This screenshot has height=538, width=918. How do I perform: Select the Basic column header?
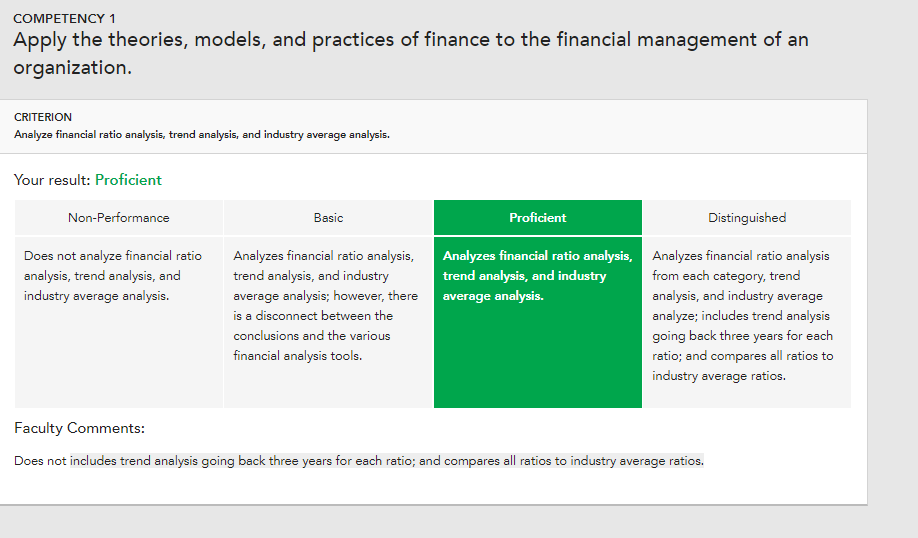[x=328, y=218]
